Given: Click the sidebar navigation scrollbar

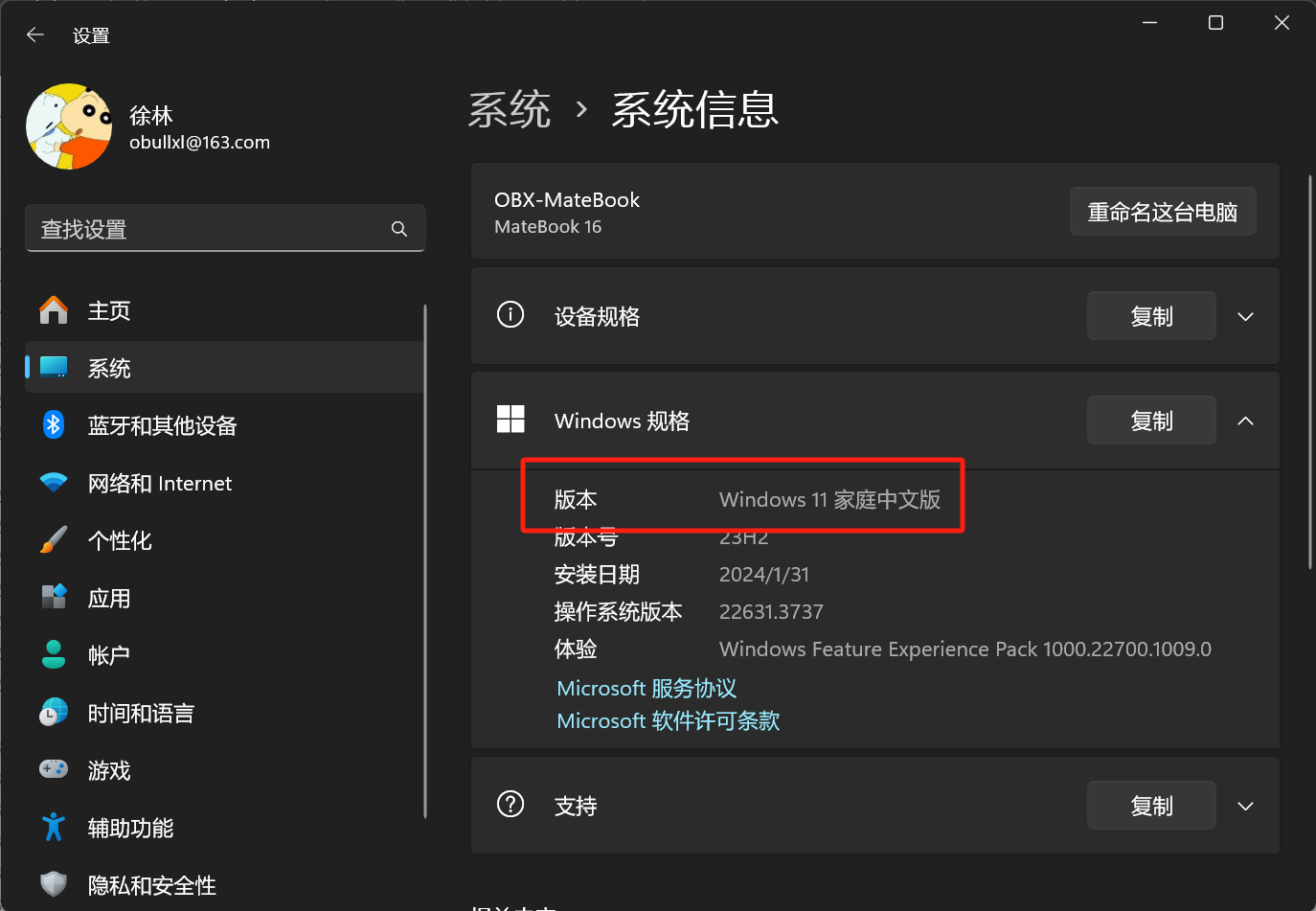Looking at the screenshot, I should [x=425, y=561].
